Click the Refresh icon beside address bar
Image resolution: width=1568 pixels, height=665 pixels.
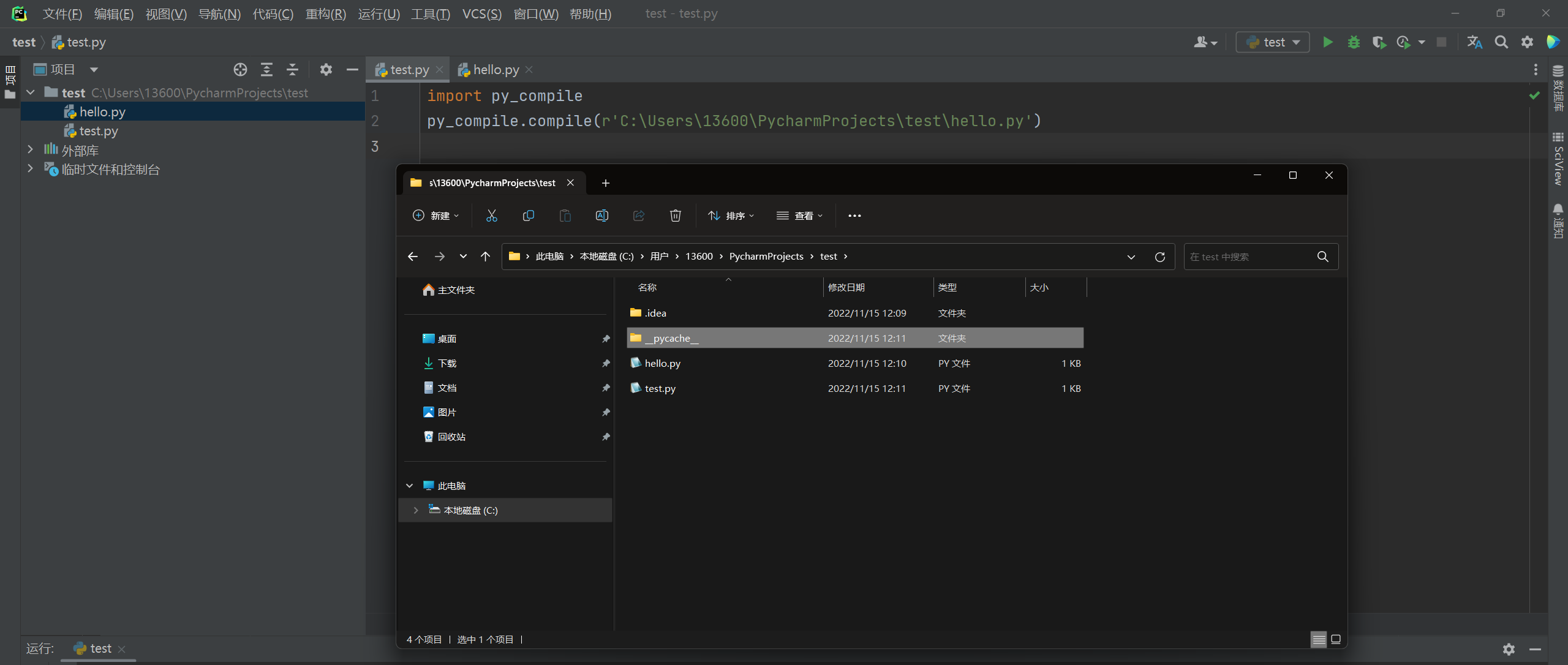tap(1159, 257)
